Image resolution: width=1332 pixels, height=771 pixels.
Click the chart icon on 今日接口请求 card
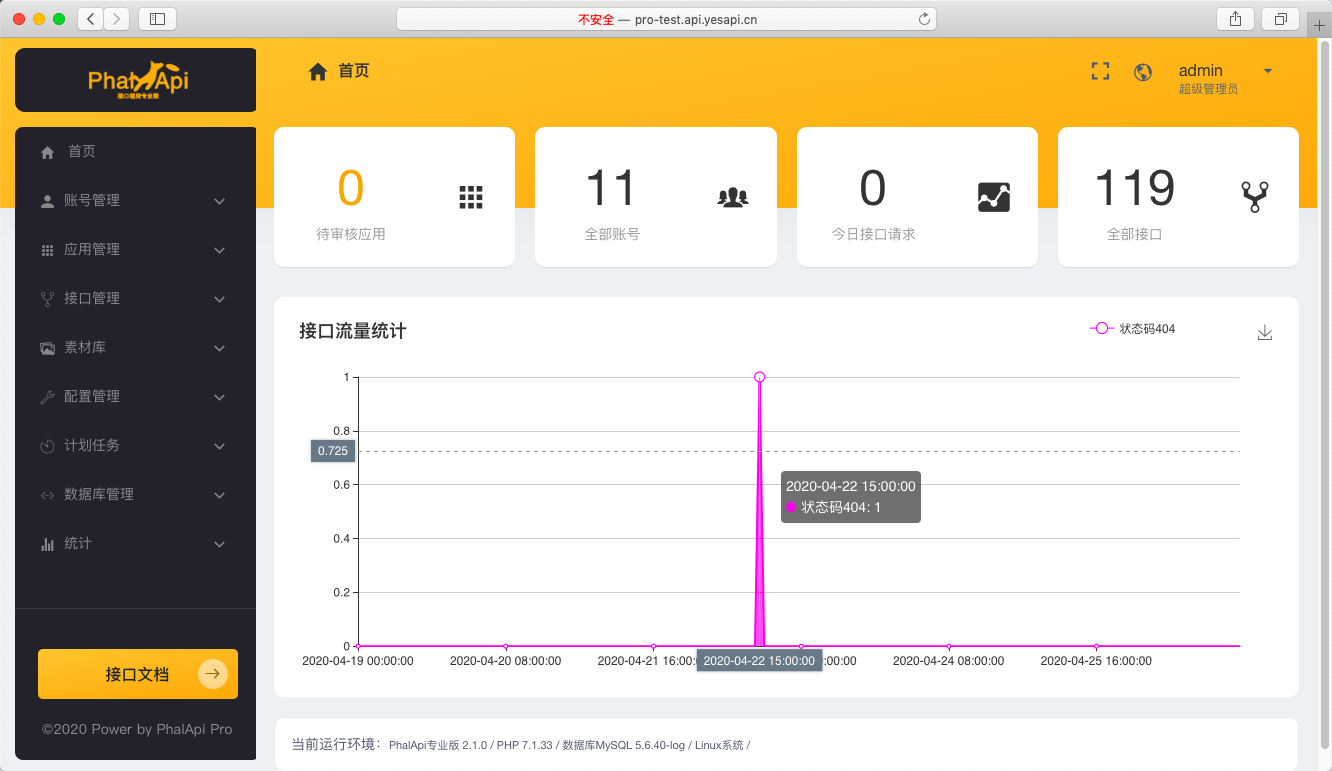tap(993, 197)
